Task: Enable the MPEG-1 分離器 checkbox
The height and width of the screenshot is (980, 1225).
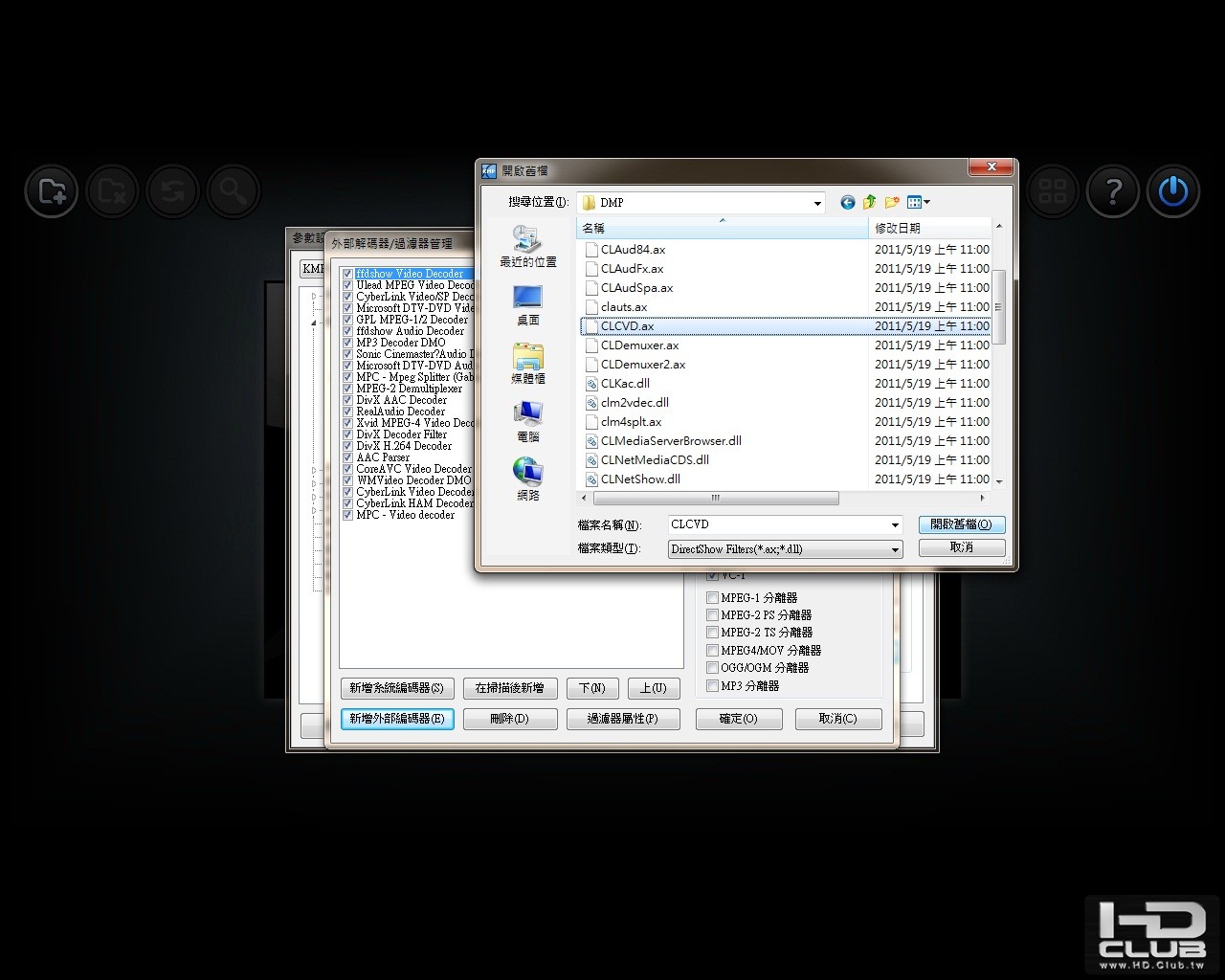Action: click(x=712, y=598)
